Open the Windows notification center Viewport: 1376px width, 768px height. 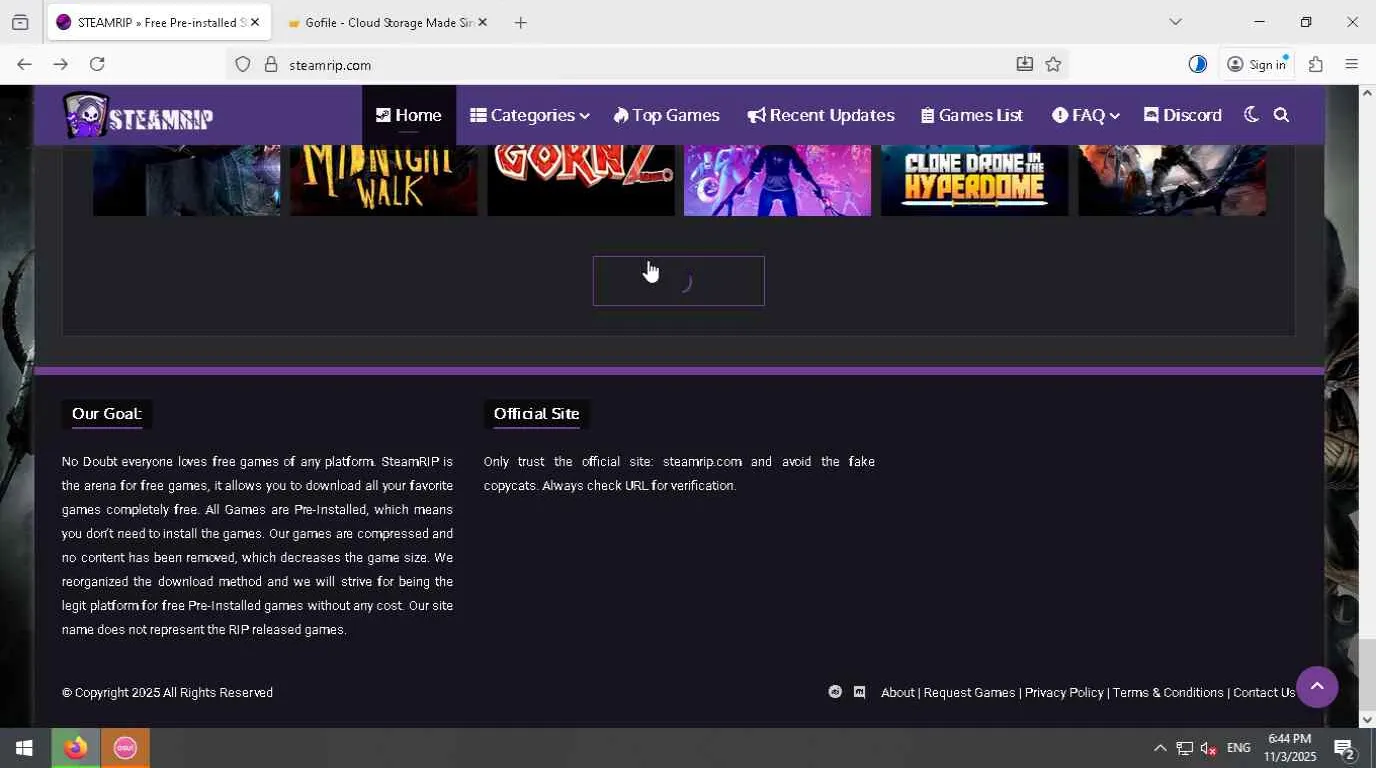pos(1345,748)
